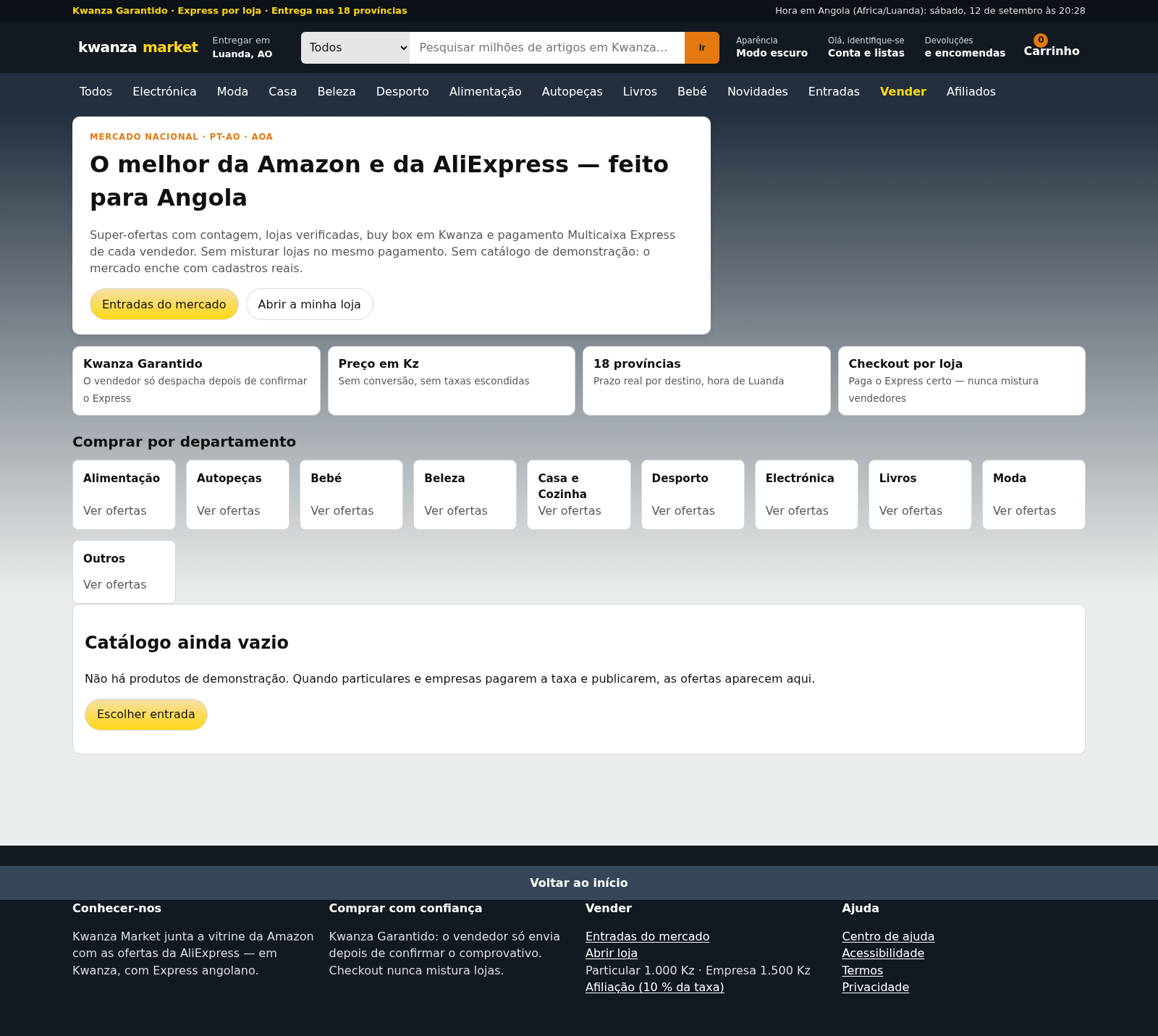Open Termos footer link
The image size is (1158, 1036).
[863, 970]
